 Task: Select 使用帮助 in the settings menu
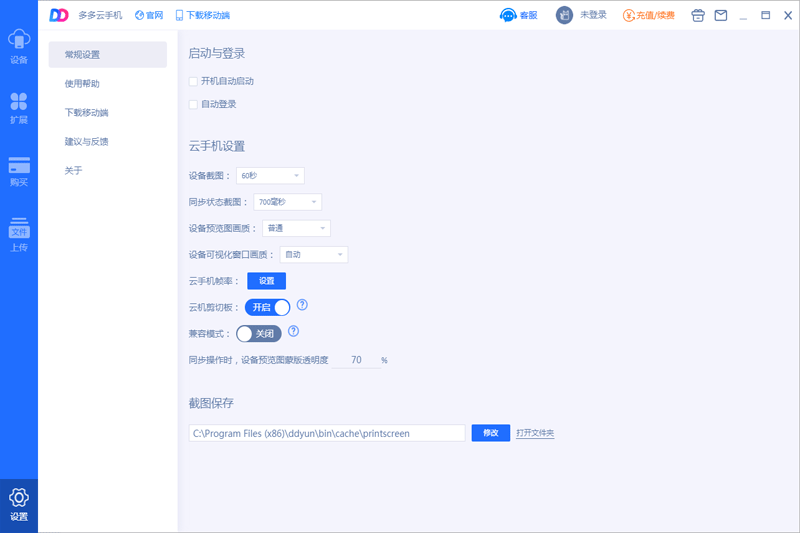(82, 84)
